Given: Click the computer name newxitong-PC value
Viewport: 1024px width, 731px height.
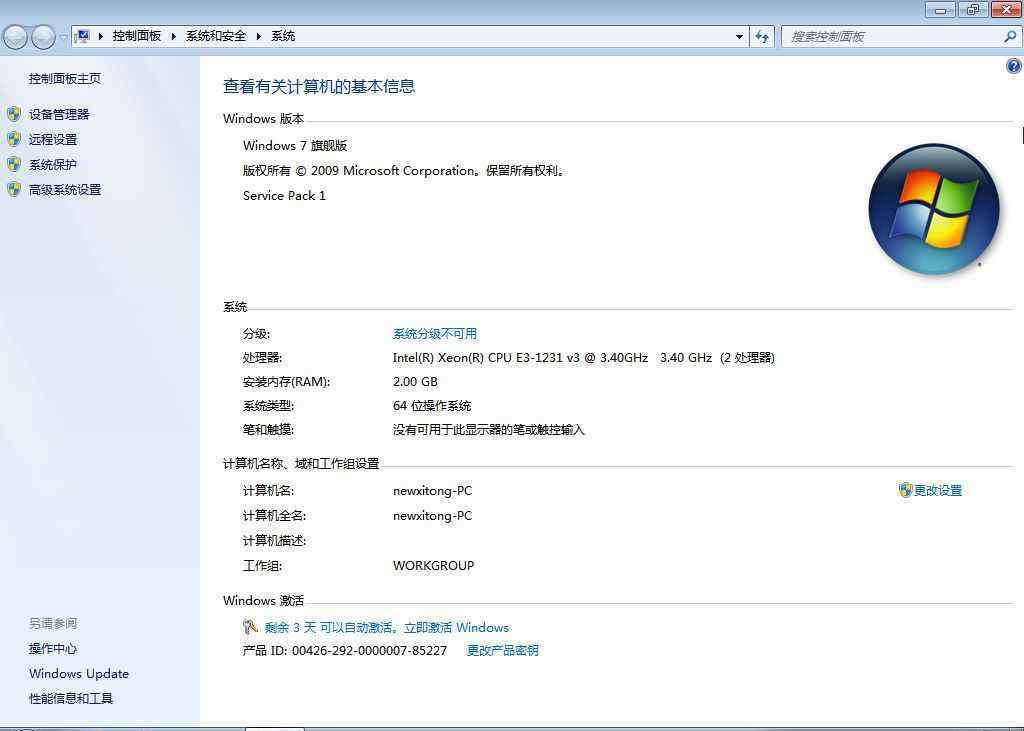Looking at the screenshot, I should click(x=432, y=491).
